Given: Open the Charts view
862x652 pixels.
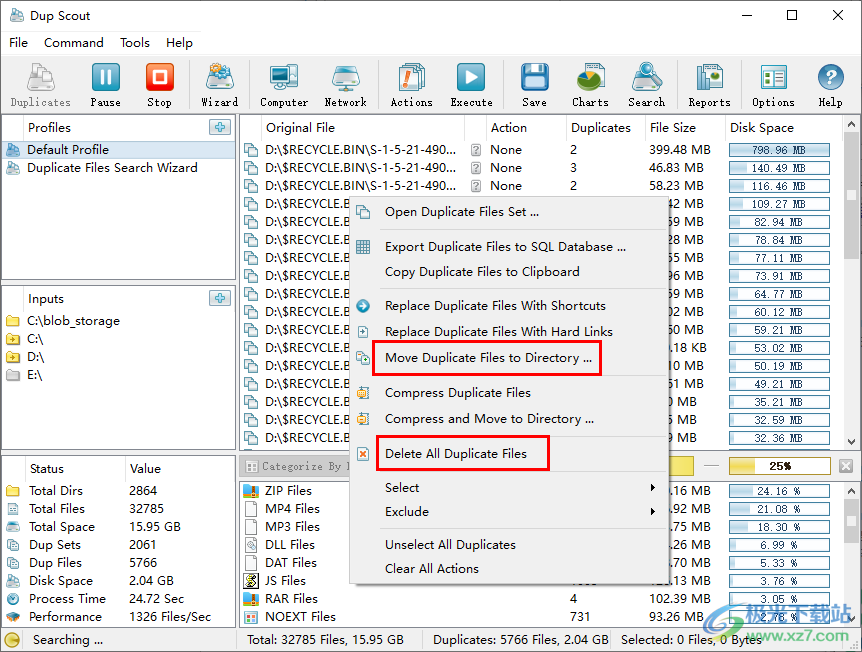Looking at the screenshot, I should (x=590, y=85).
